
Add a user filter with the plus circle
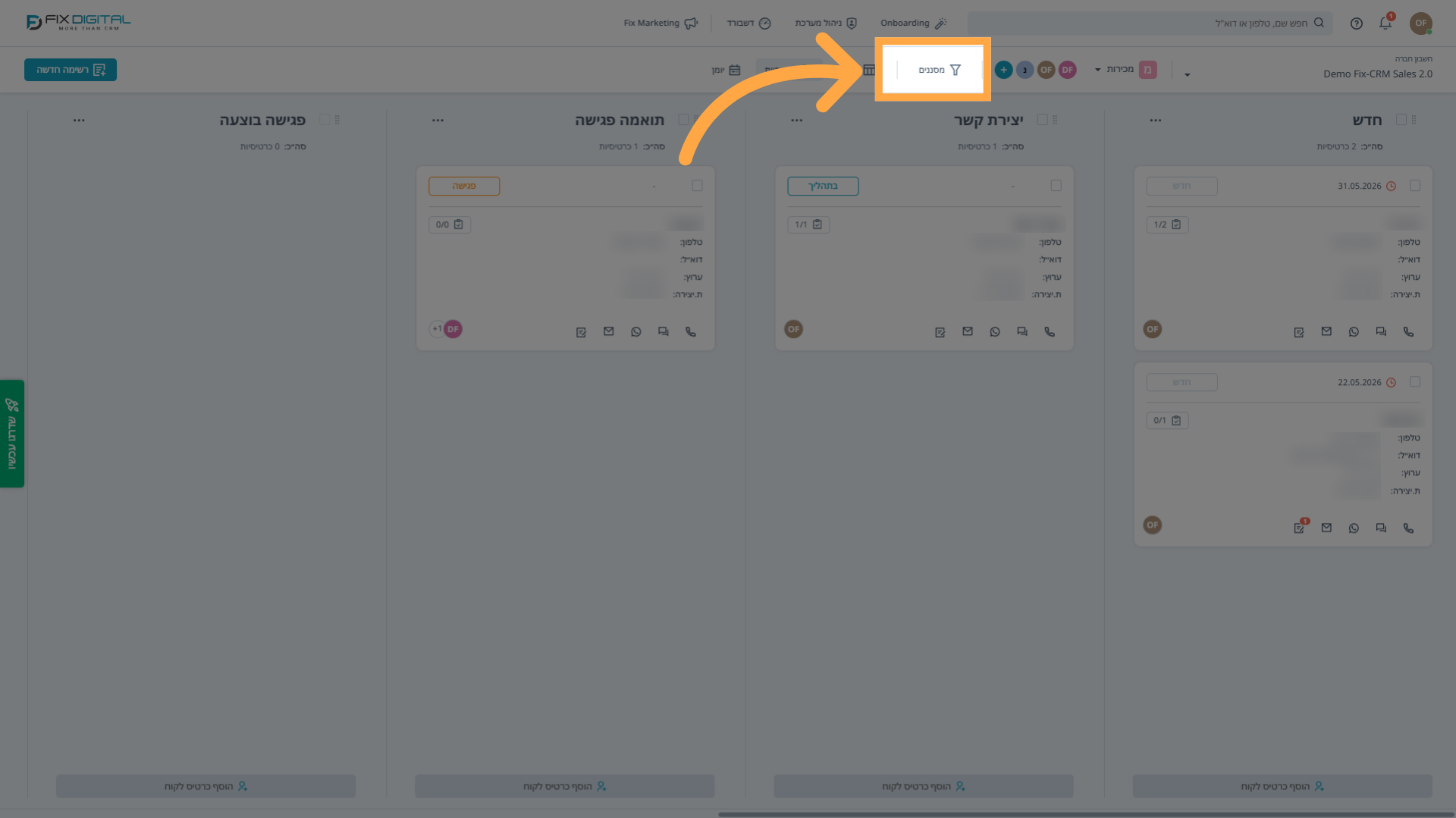pos(1003,70)
